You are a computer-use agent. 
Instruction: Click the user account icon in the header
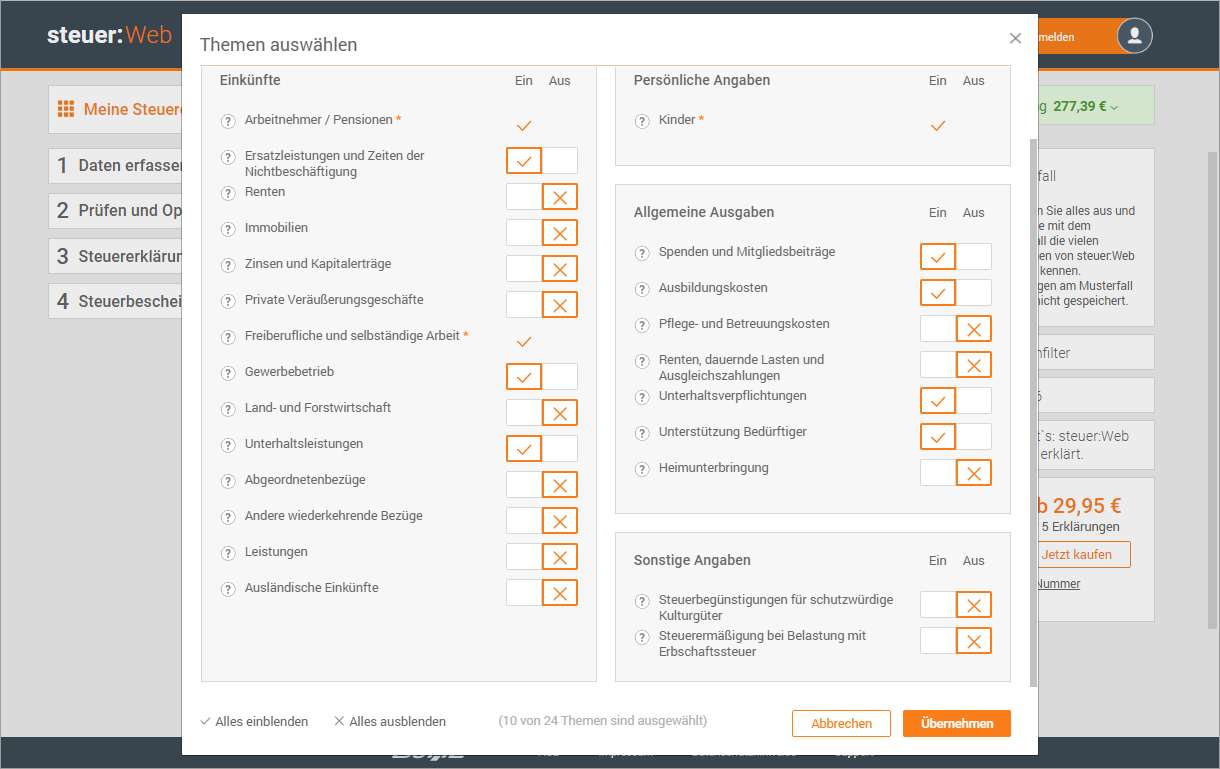(1134, 36)
